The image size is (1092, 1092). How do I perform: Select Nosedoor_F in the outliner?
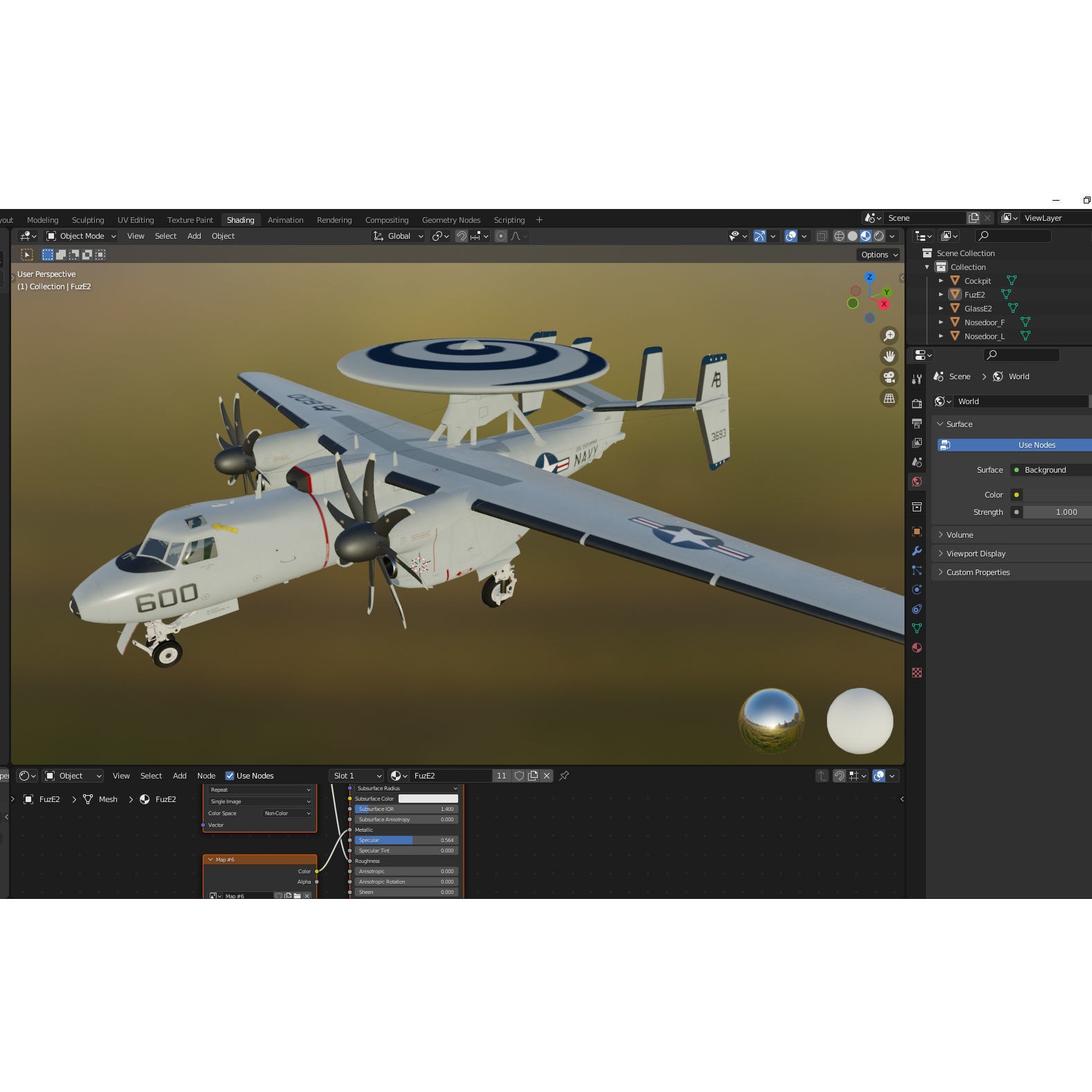pos(984,322)
